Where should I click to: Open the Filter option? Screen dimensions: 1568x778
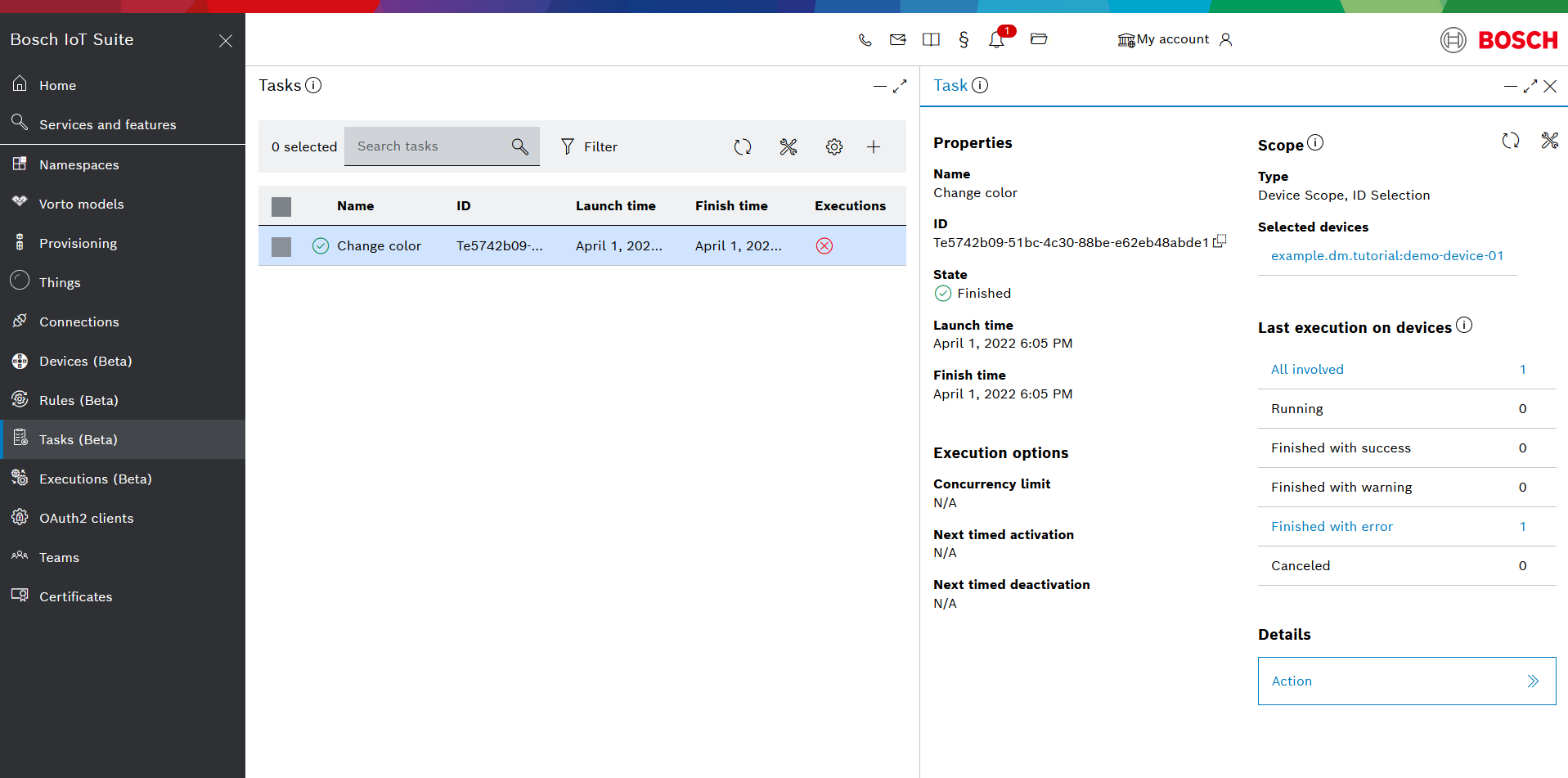589,146
